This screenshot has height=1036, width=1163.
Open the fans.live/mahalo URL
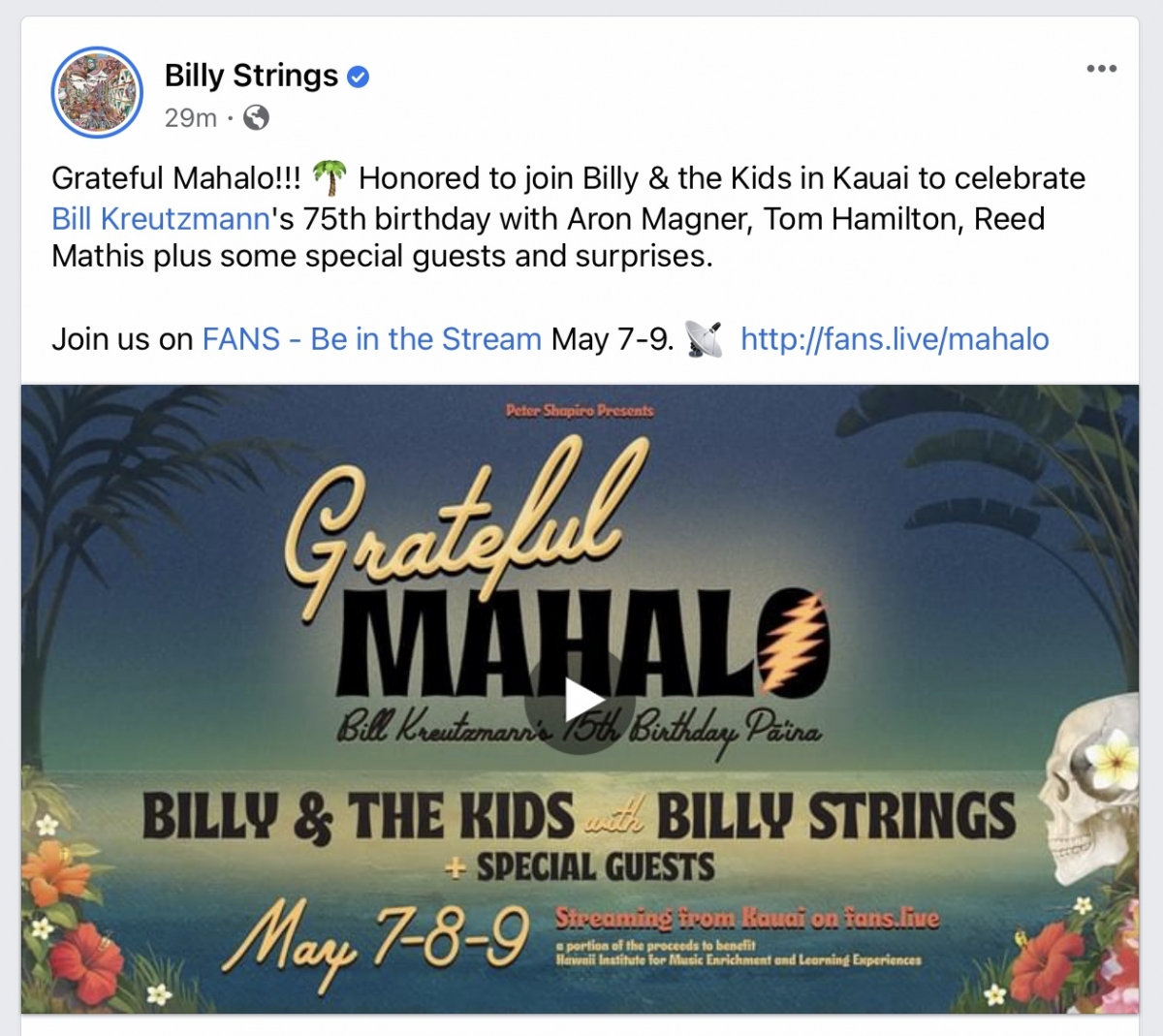tap(895, 339)
